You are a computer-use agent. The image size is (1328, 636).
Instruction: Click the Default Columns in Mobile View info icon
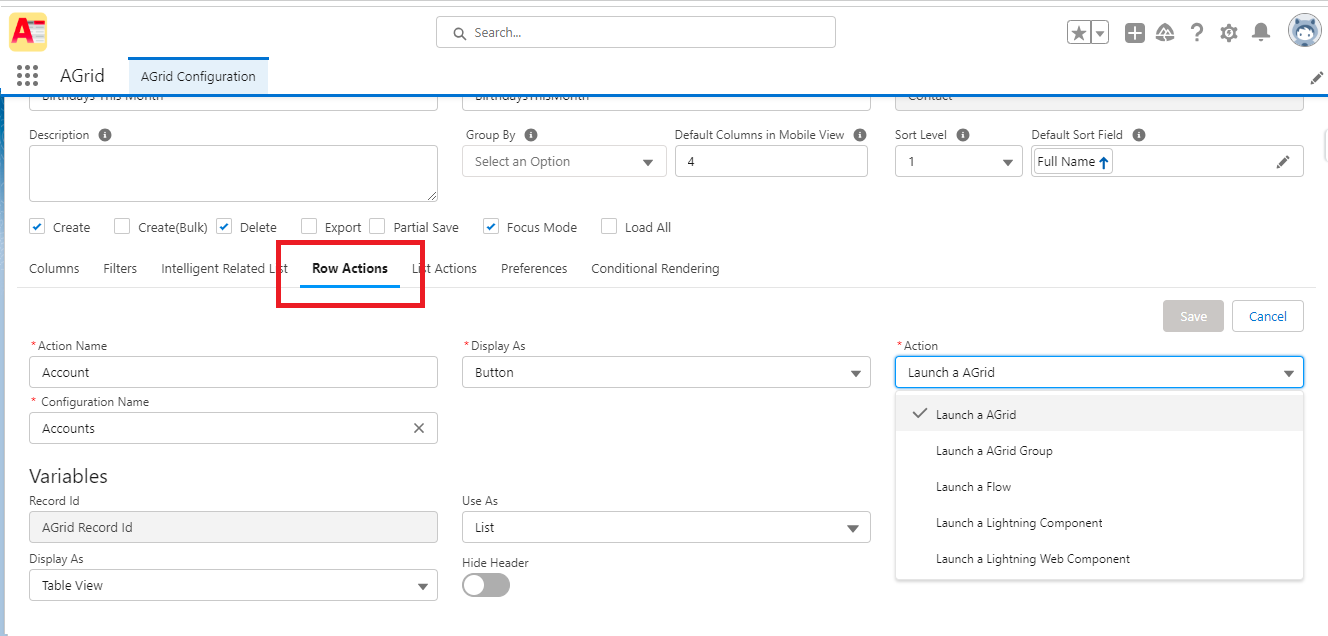860,135
